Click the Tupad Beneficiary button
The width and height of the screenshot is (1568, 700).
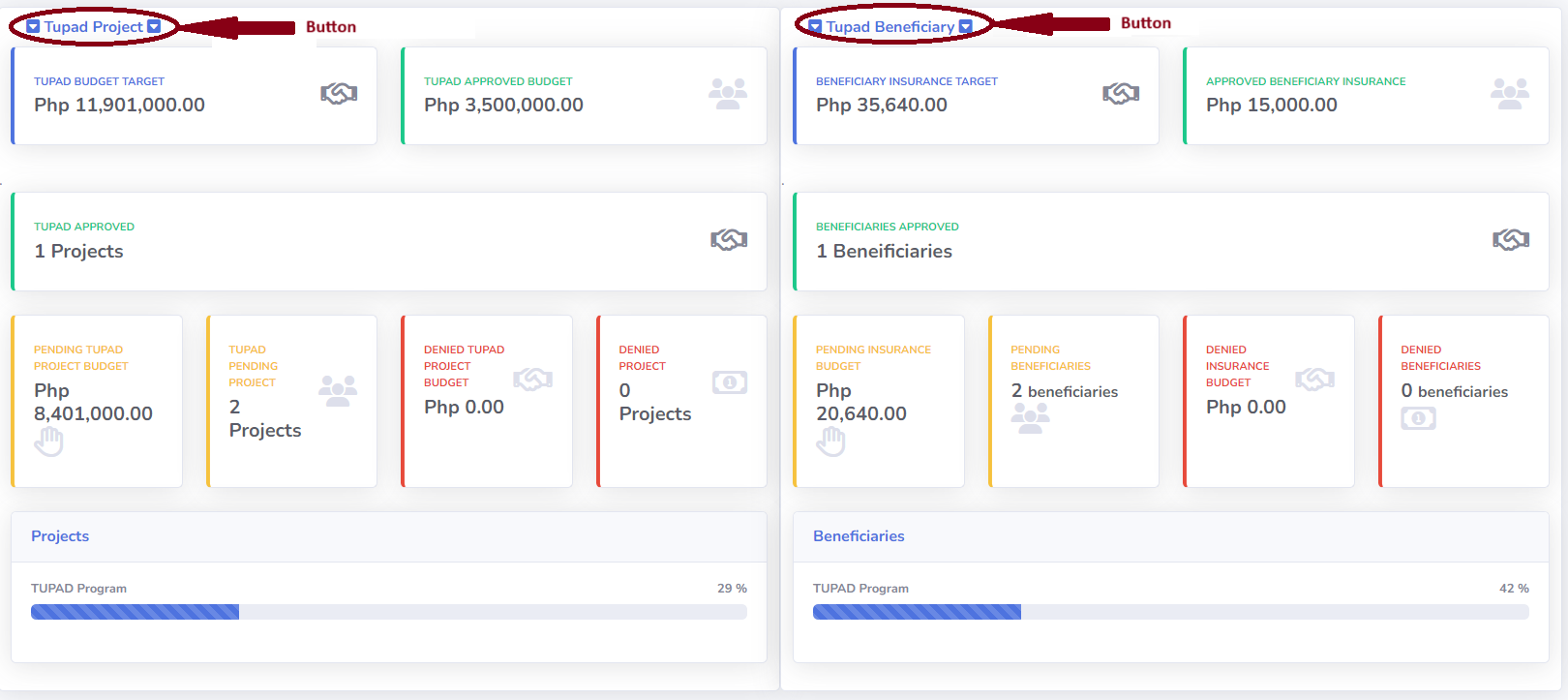tap(890, 27)
